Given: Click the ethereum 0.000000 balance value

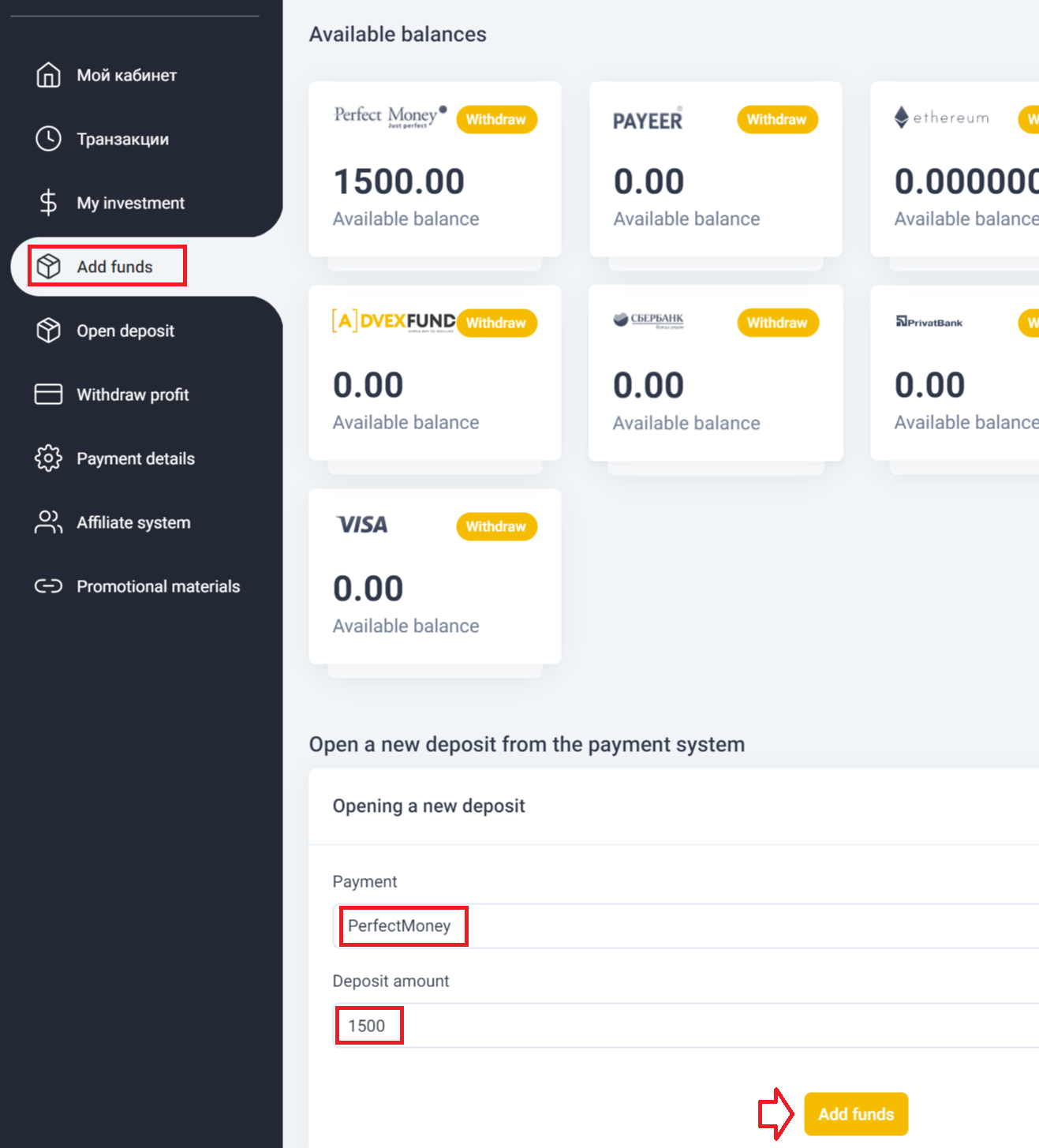Looking at the screenshot, I should (966, 181).
